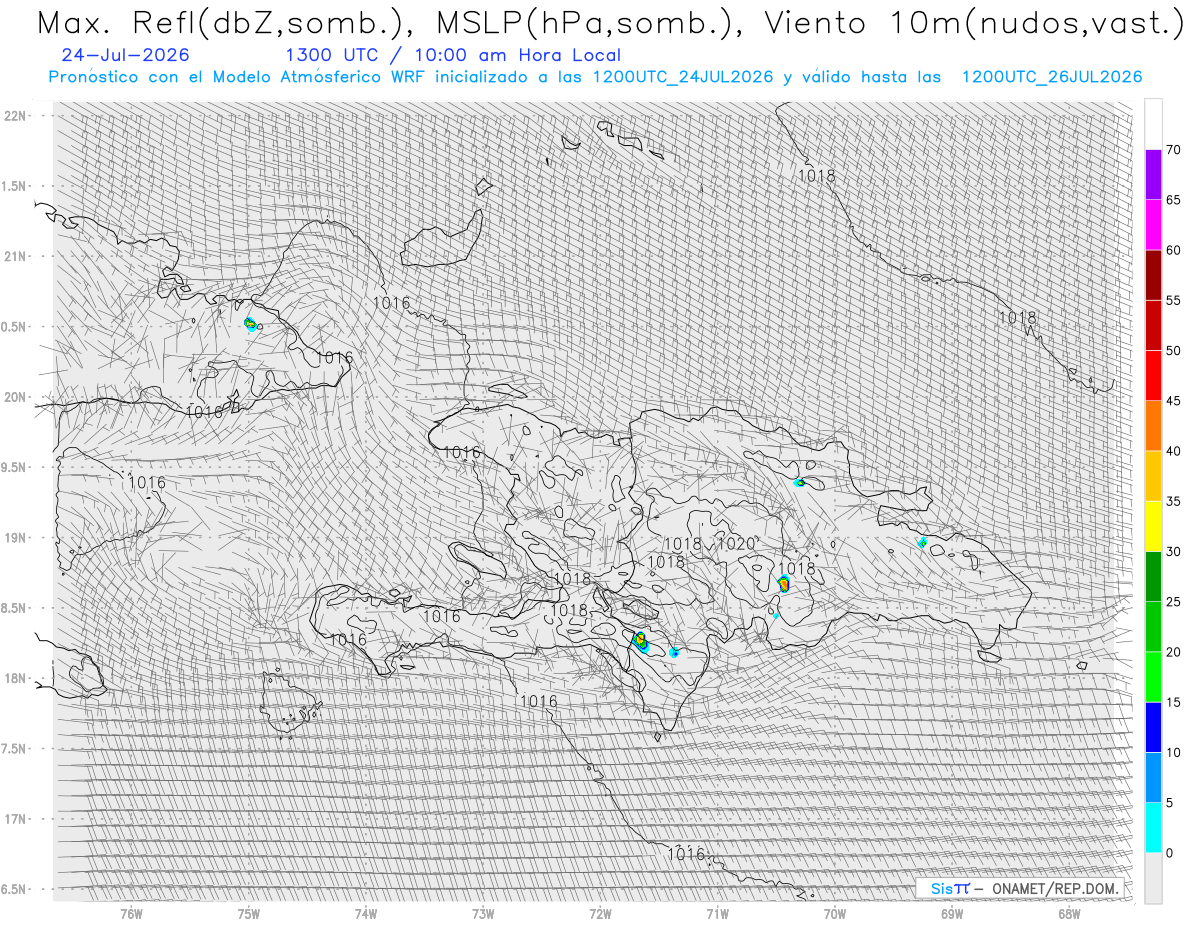Click the "74W" longitude axis label

366,913
